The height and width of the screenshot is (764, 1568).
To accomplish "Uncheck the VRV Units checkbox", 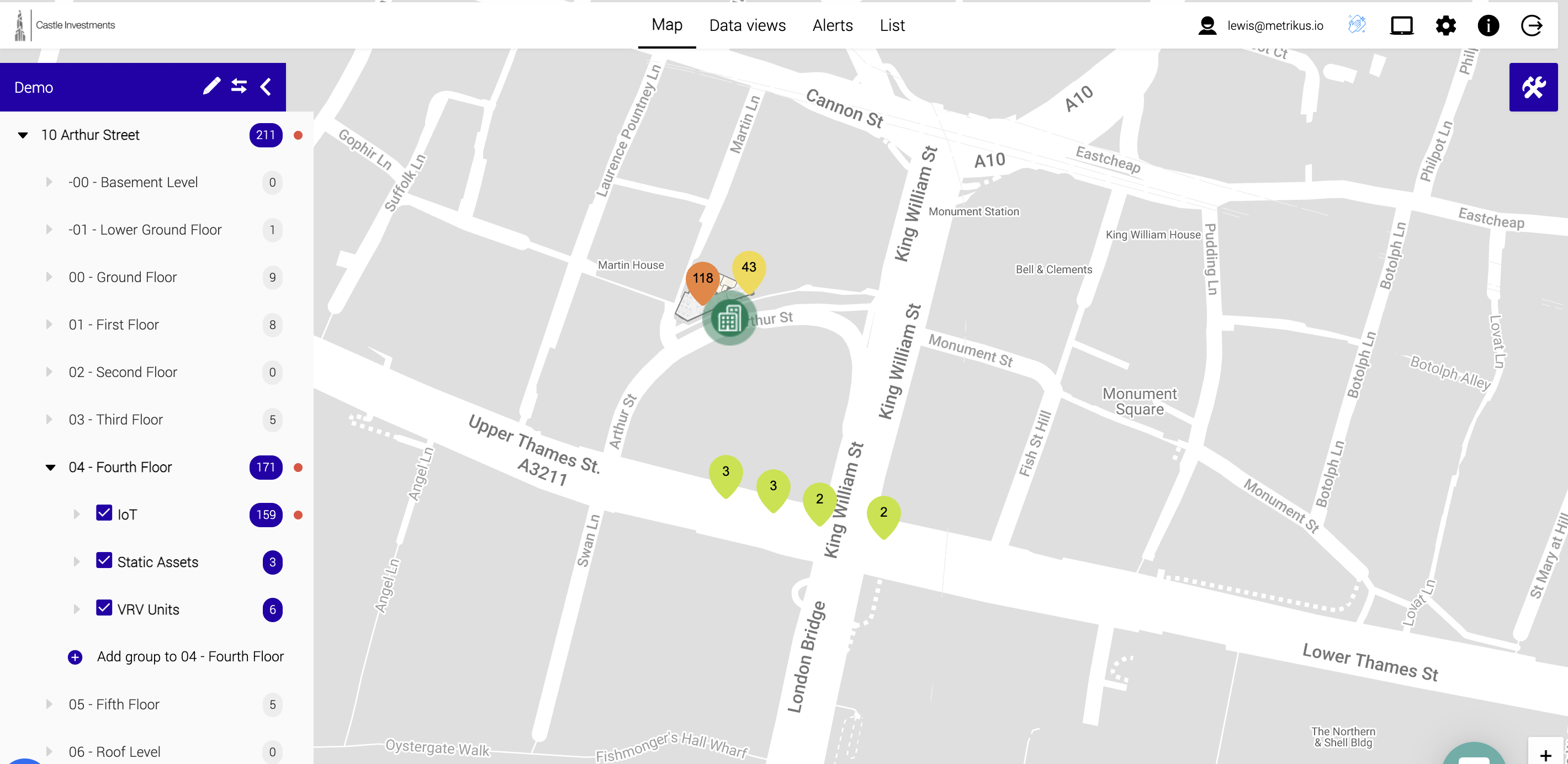I will 104,608.
